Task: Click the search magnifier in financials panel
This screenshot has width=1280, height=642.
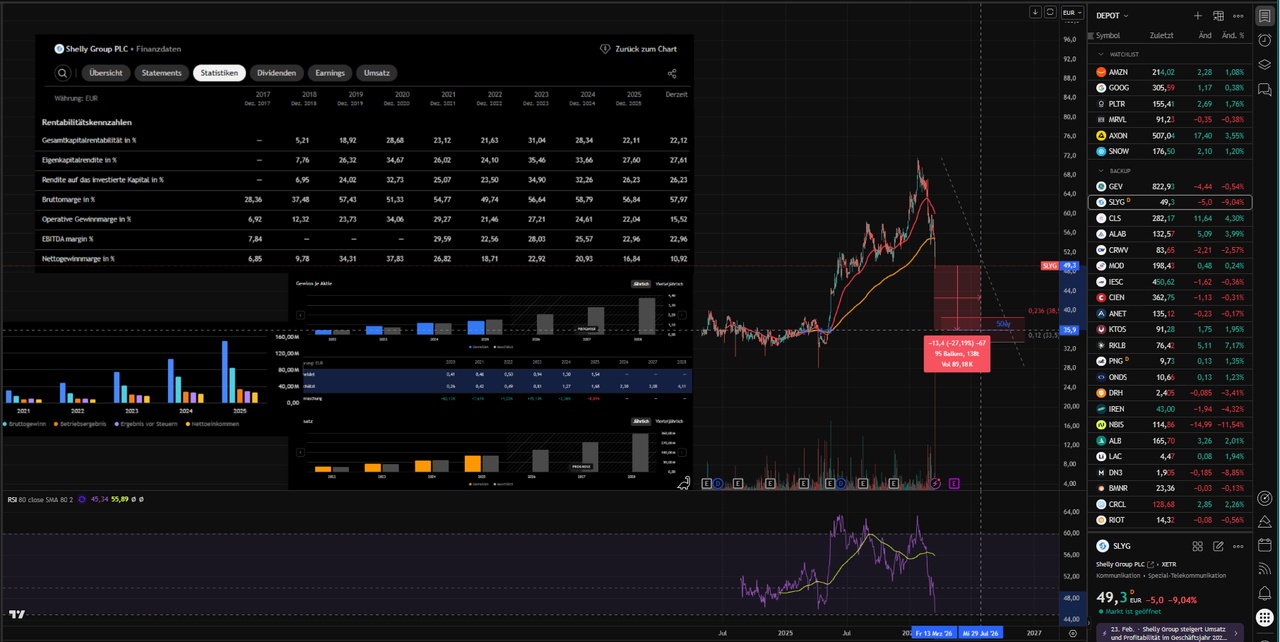Action: point(62,73)
